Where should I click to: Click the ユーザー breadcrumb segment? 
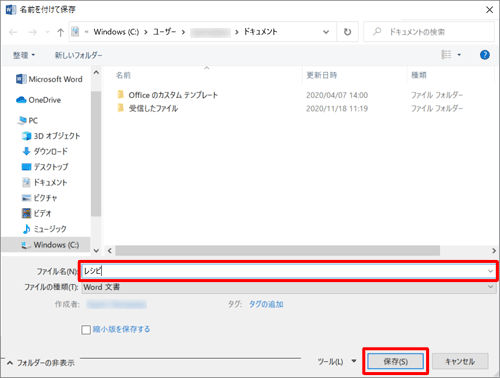164,32
